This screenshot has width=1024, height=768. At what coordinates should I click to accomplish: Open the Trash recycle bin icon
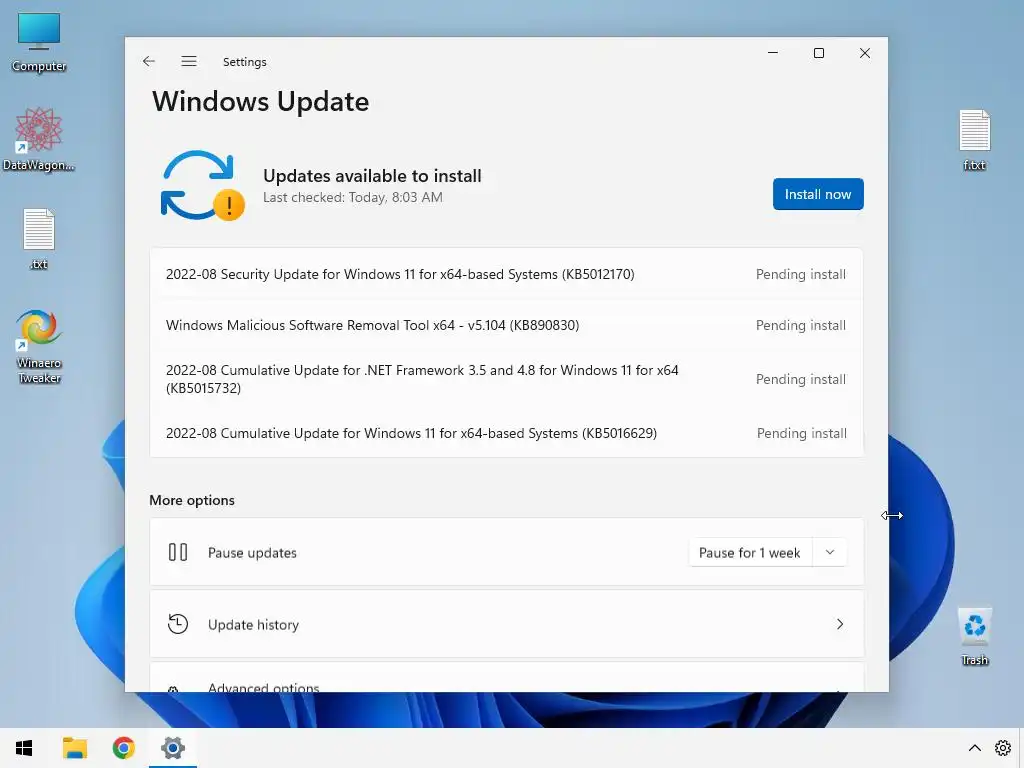(x=974, y=636)
